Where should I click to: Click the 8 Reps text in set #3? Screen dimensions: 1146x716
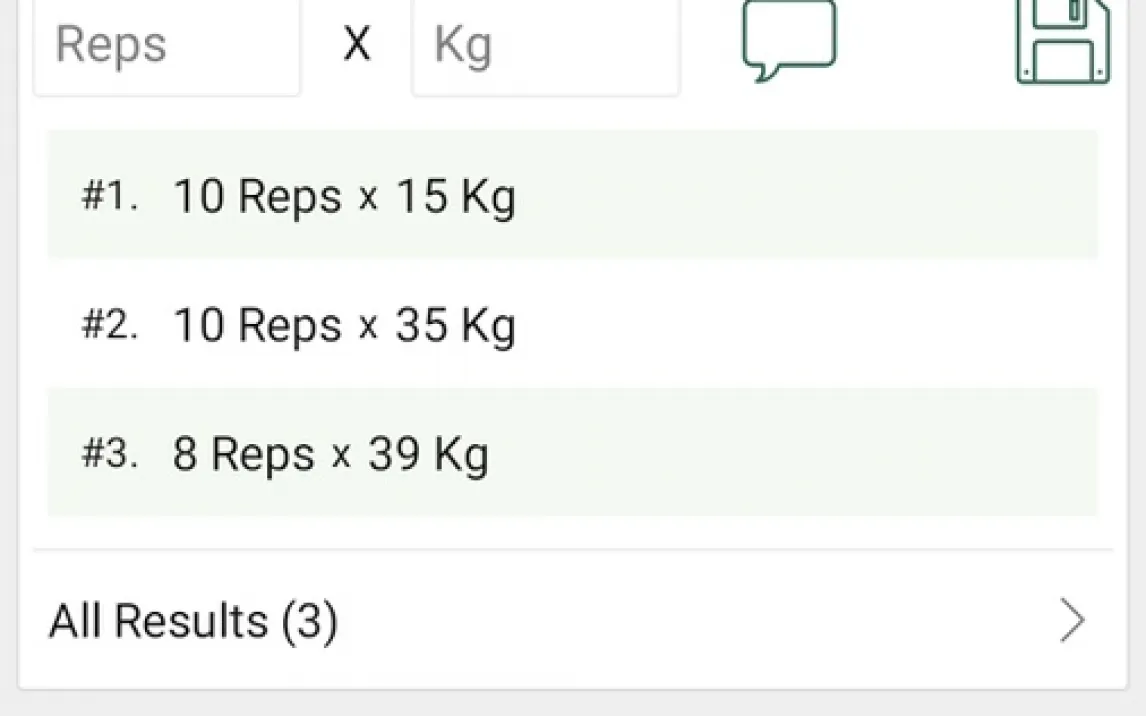click(244, 454)
